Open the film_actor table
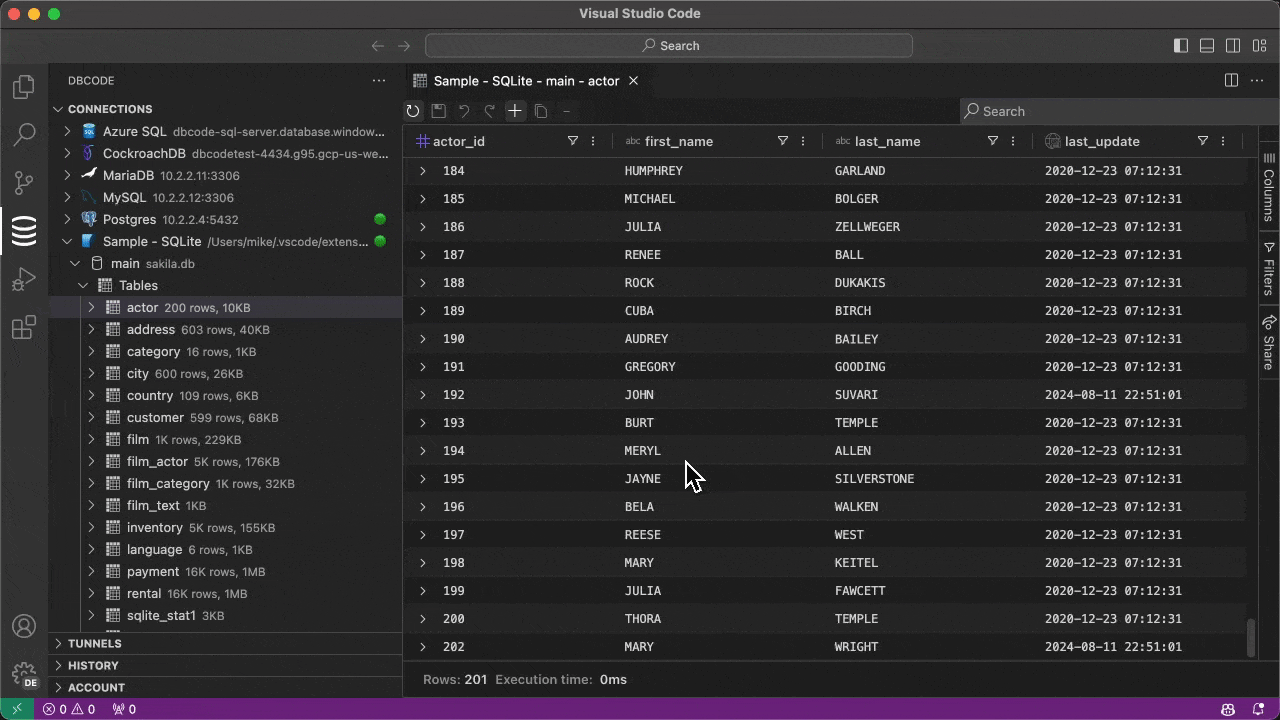1280x720 pixels. tap(155, 461)
